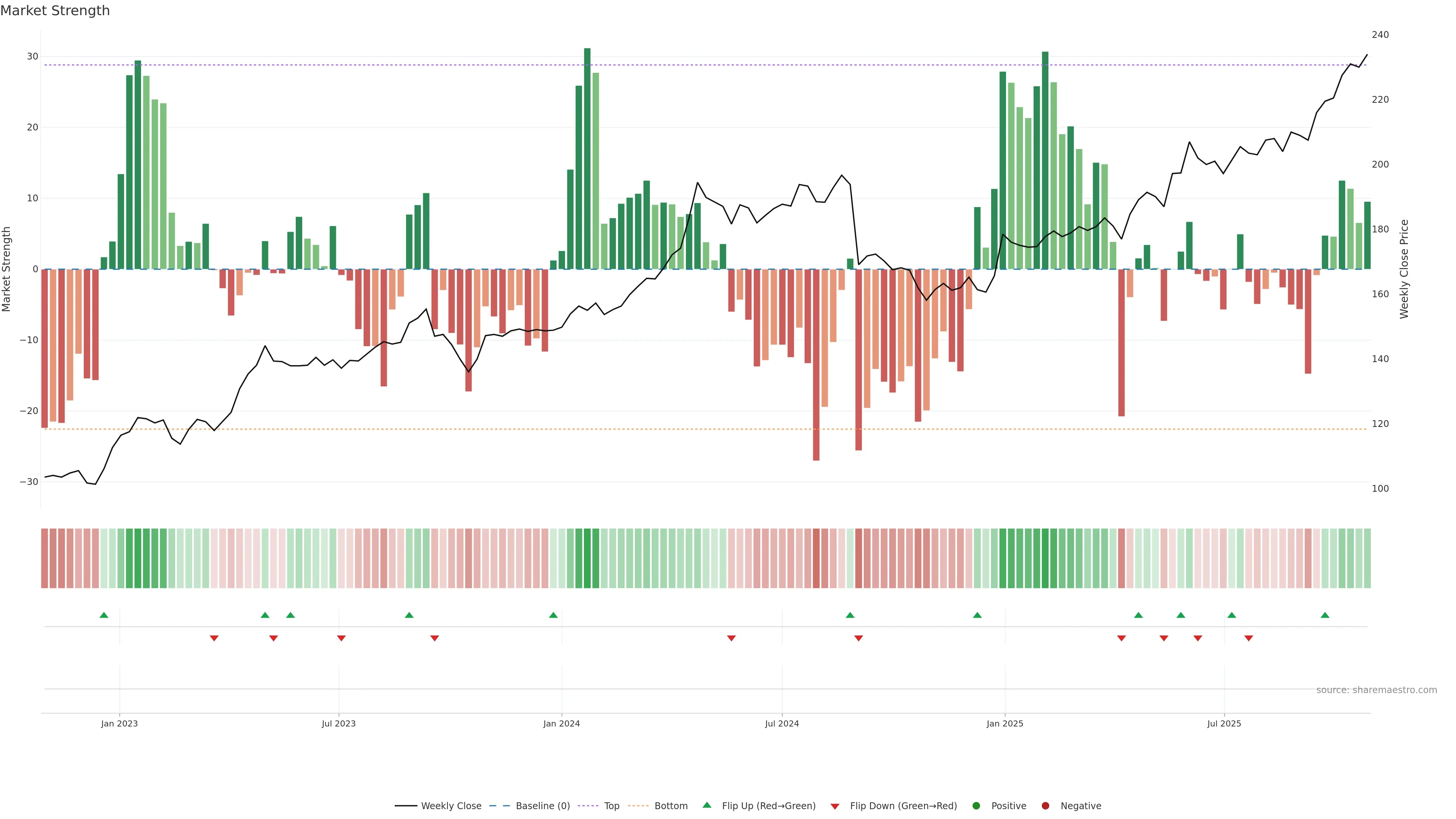This screenshot has height=819, width=1456.
Task: Click the dark red Negative circle in legend
Action: point(1045,806)
